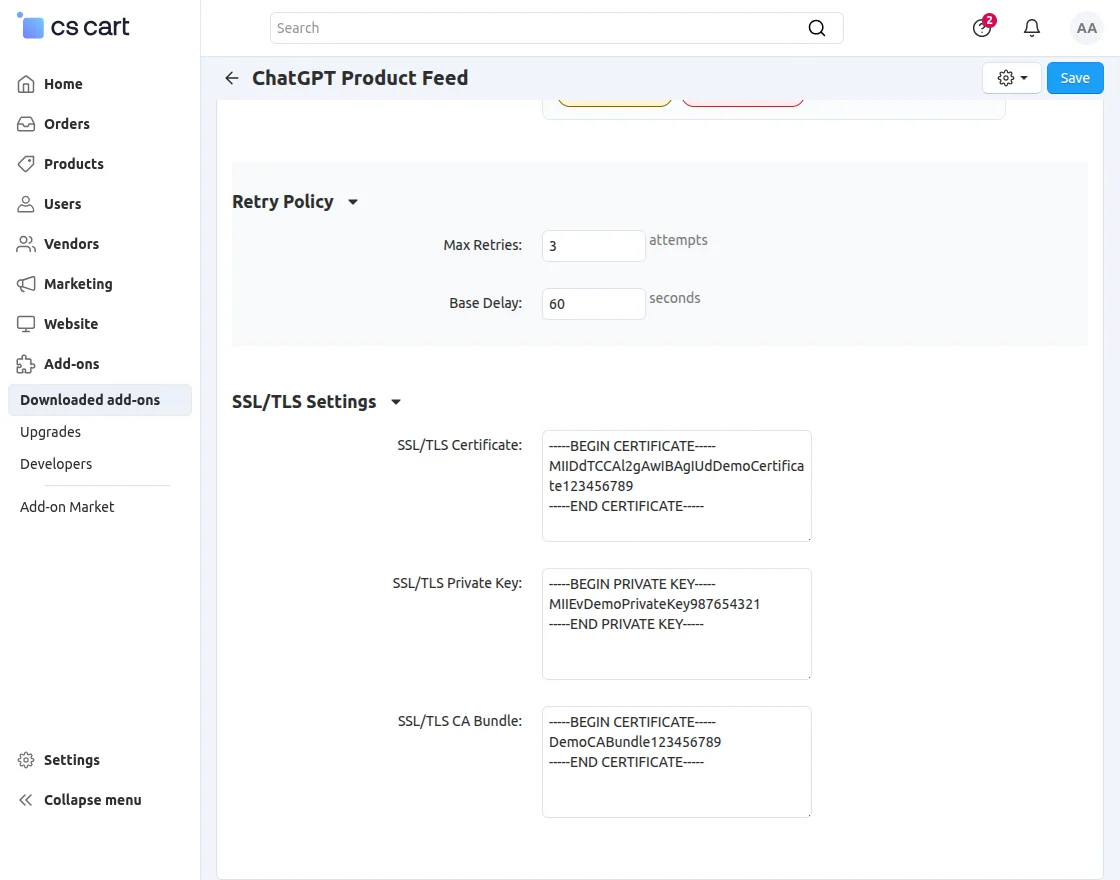
Task: Click the Products tag icon
Action: pyautogui.click(x=26, y=164)
